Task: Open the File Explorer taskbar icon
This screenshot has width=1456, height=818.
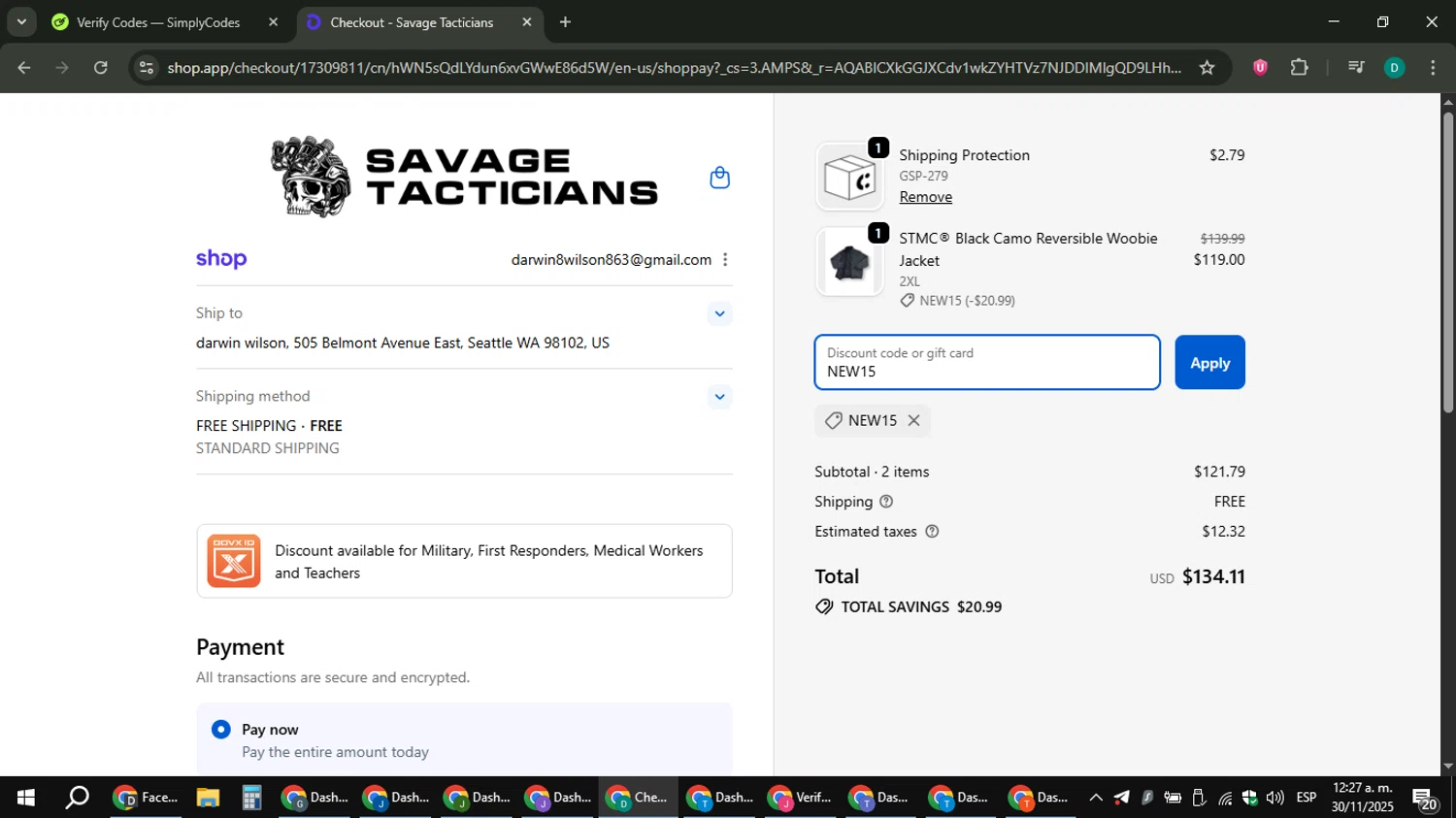Action: pyautogui.click(x=208, y=798)
